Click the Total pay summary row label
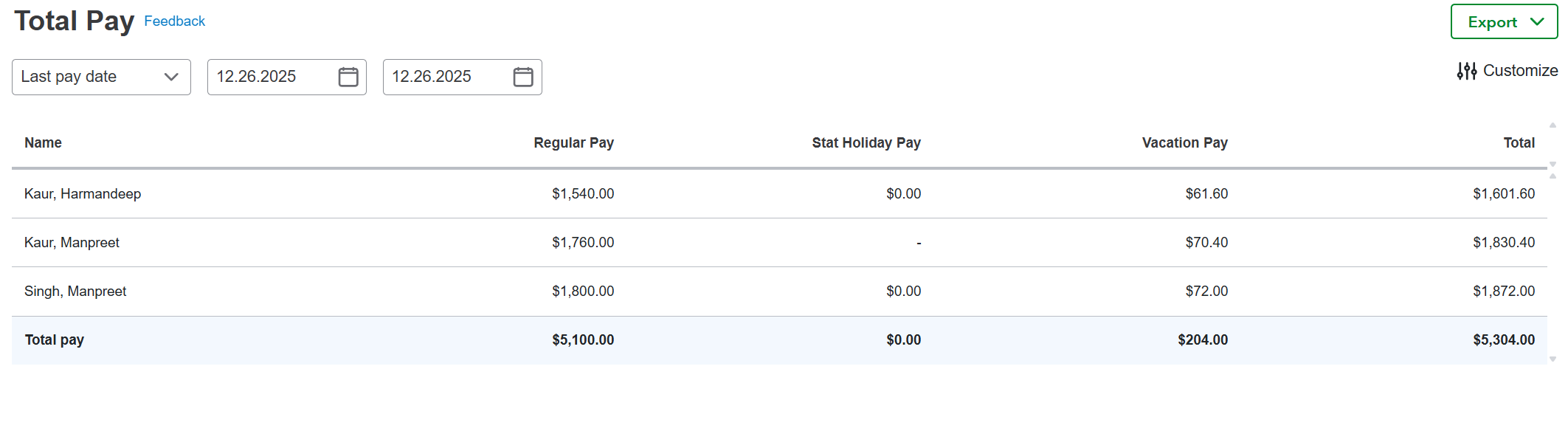Image resolution: width=1568 pixels, height=431 pixels. coord(55,339)
